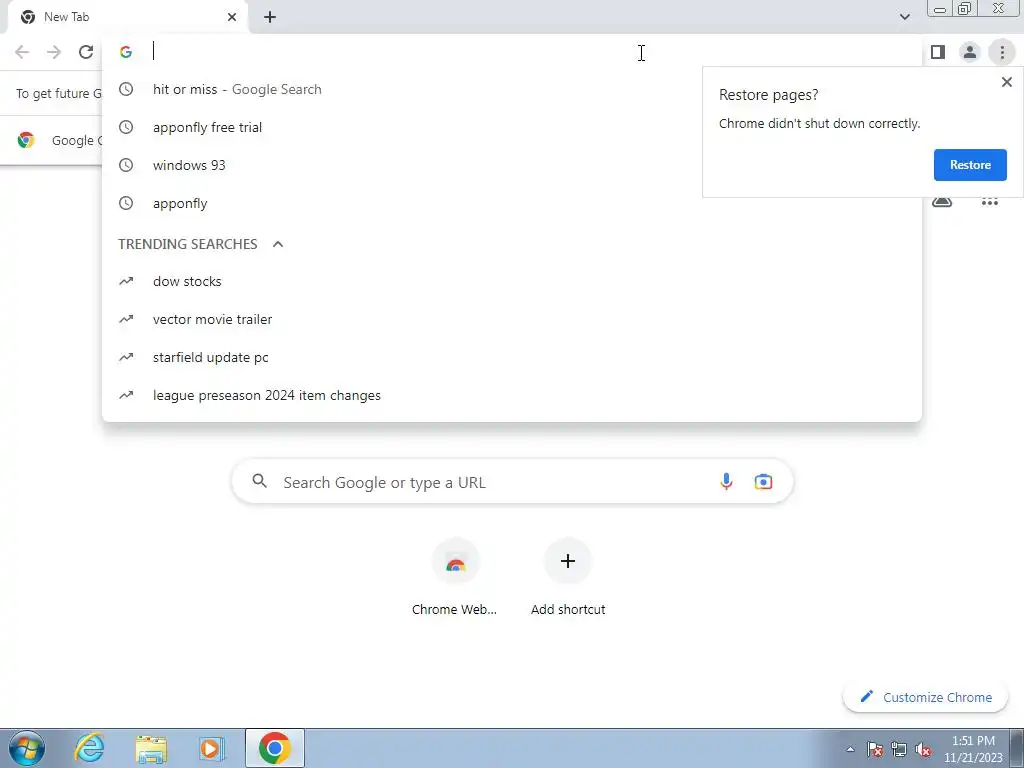Choose 'windows 93' history suggestion

(511, 165)
